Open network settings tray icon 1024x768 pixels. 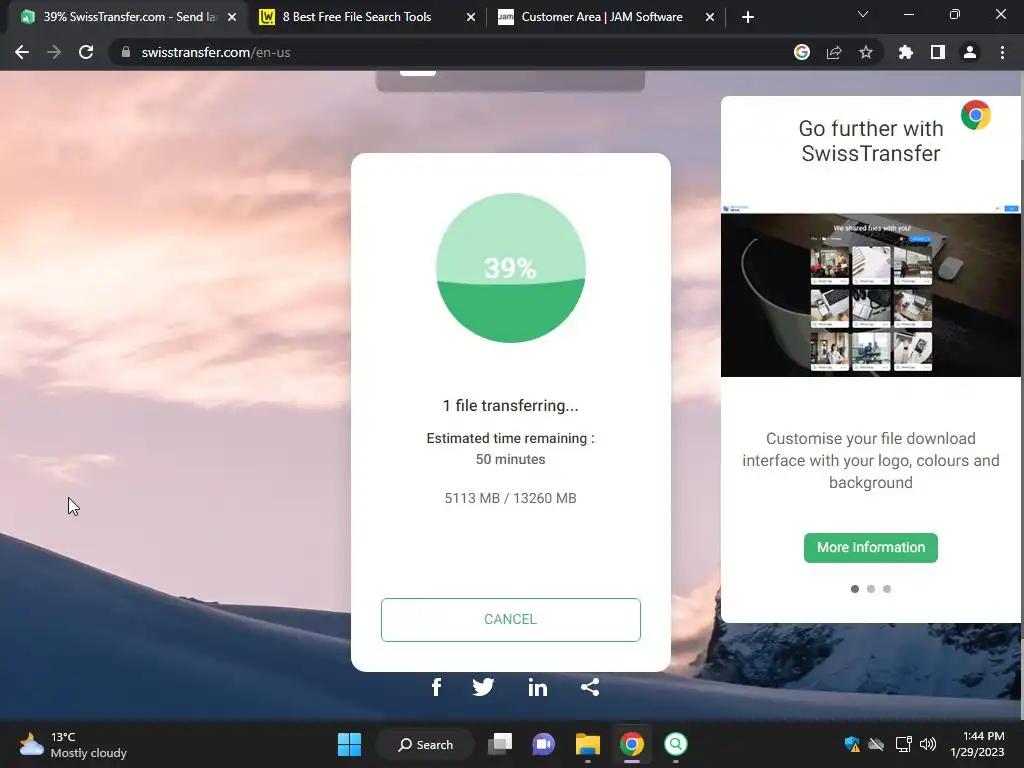pos(903,744)
